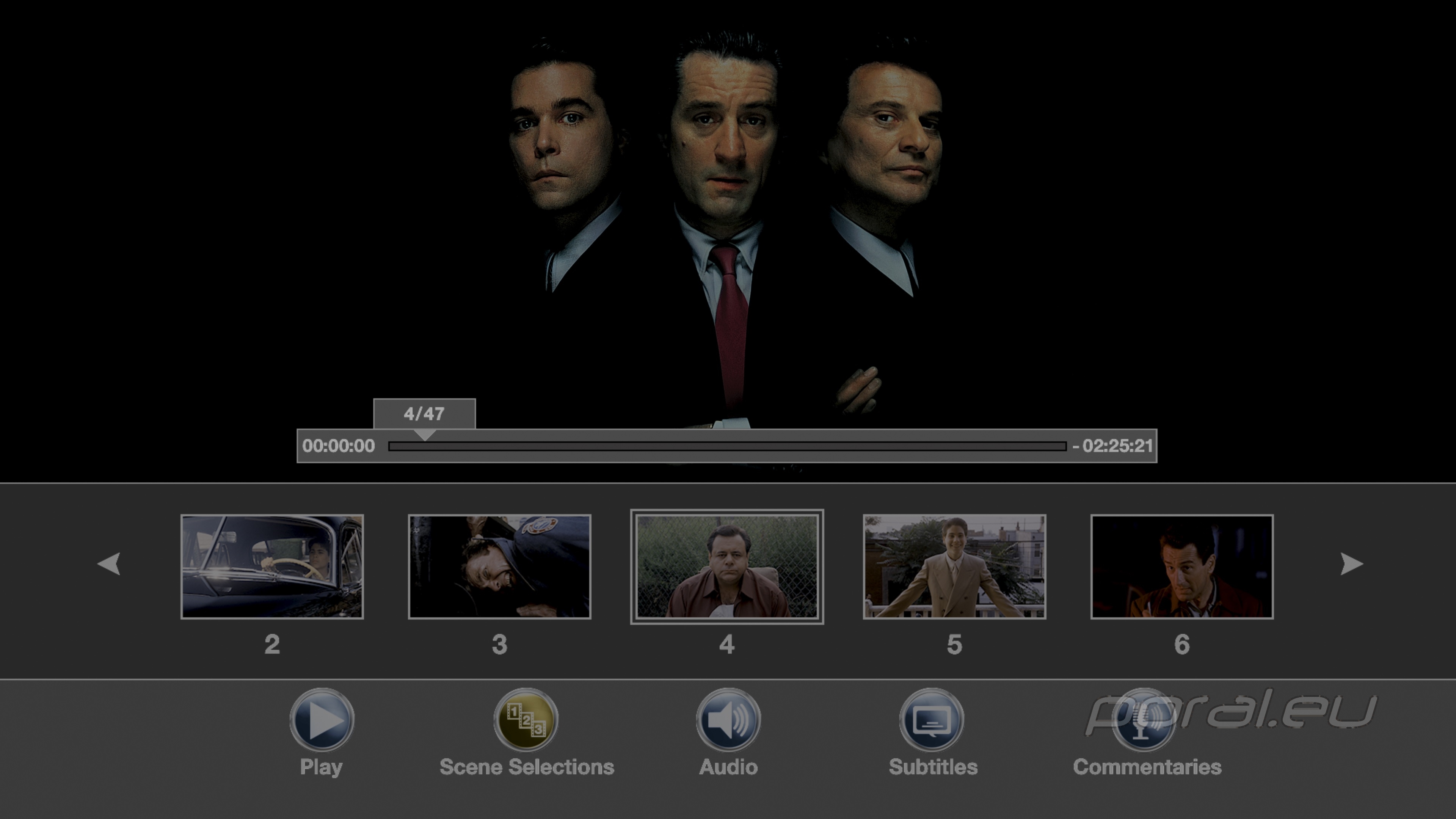
Task: Select the highlighted scene 4 thumbnail
Action: pos(727,566)
